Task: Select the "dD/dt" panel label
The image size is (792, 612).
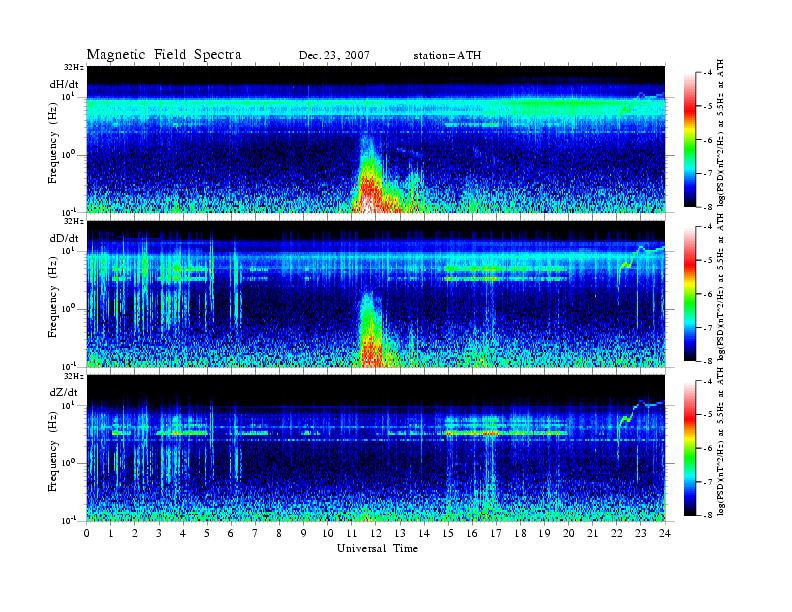Action: pos(64,238)
